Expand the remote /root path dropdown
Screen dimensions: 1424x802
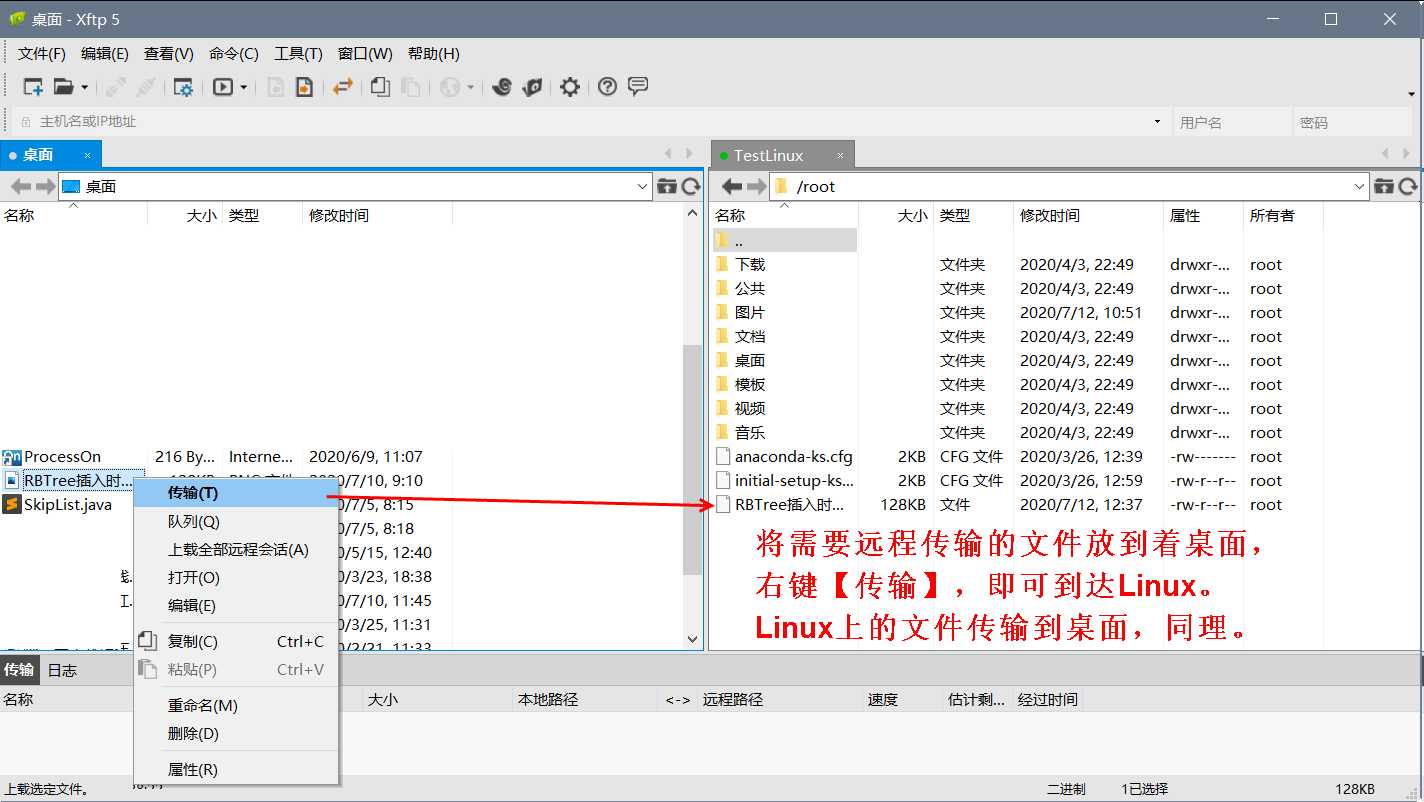(1359, 186)
